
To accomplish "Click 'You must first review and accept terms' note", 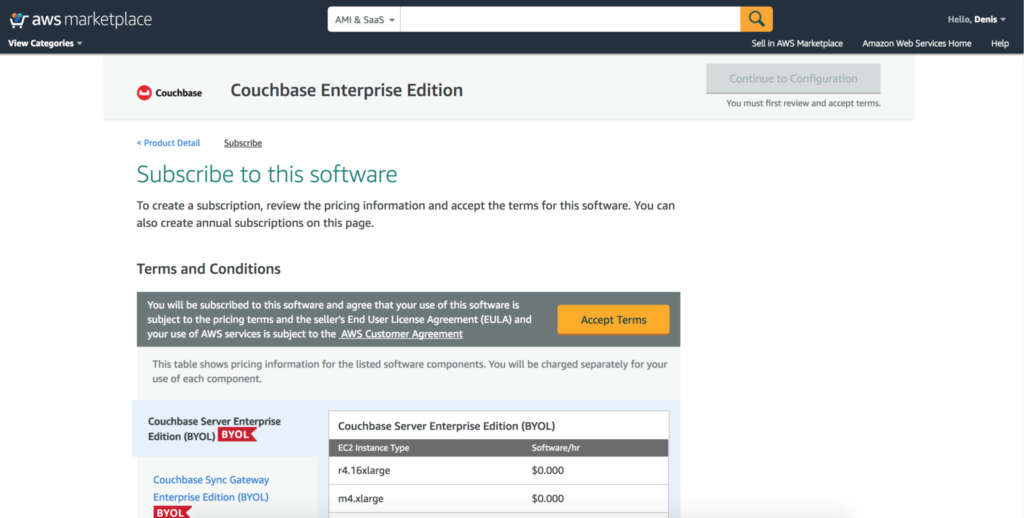I will click(x=803, y=103).
